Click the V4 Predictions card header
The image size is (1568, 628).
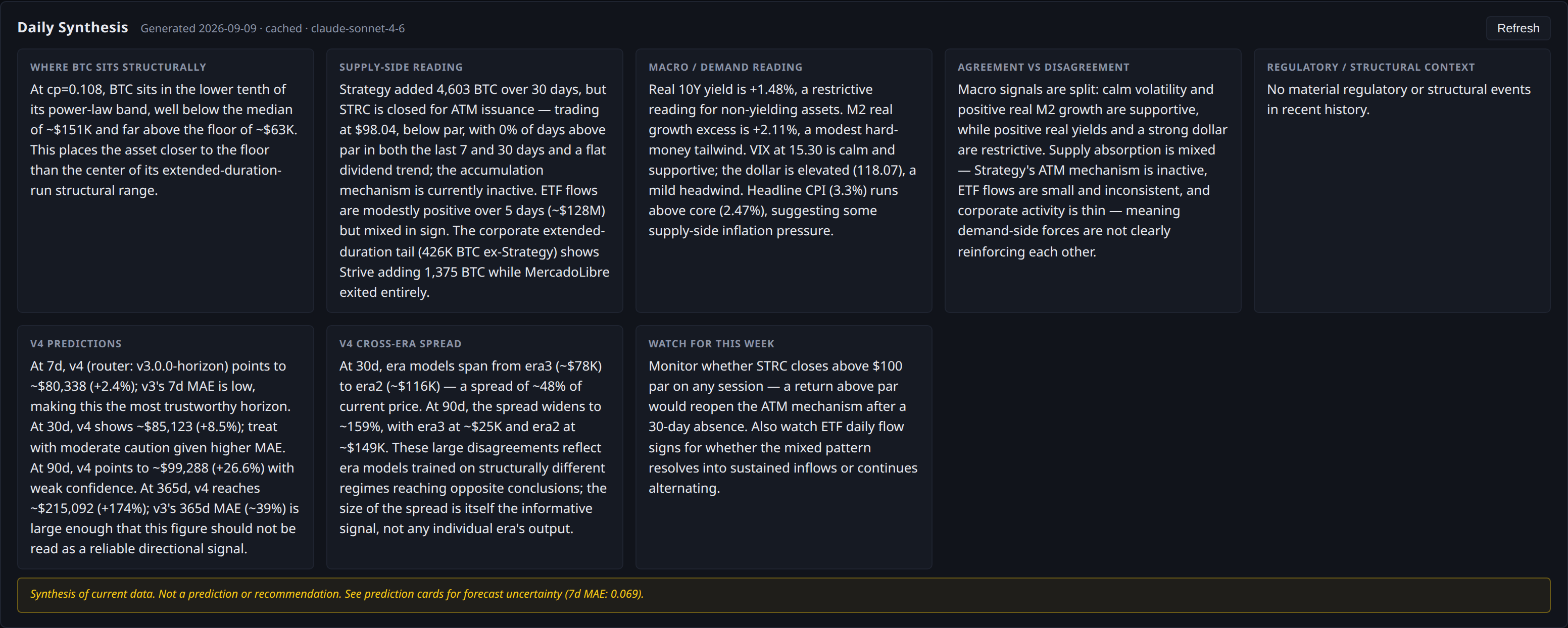click(x=76, y=344)
